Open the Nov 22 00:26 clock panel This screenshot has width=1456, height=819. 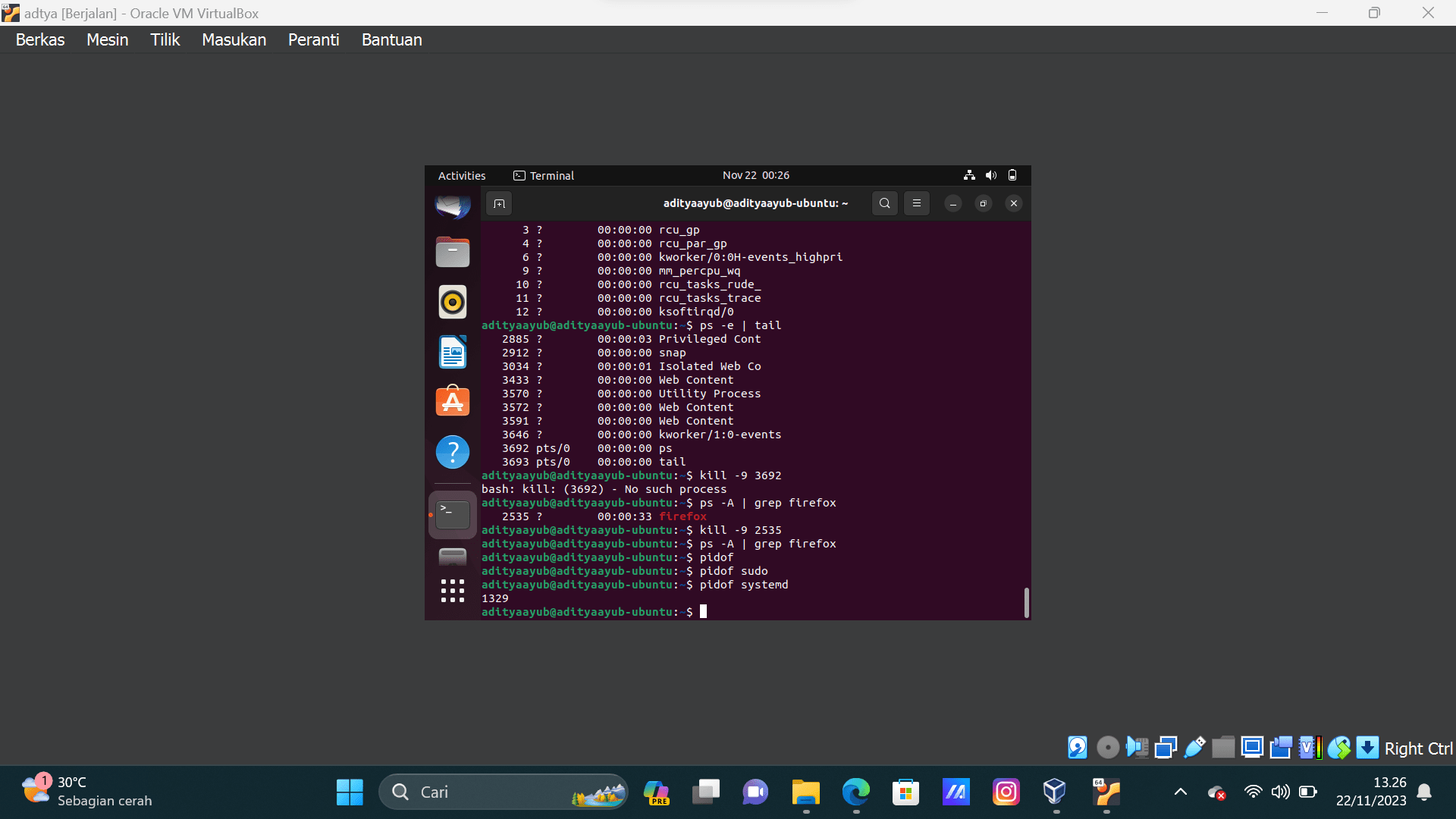click(755, 175)
